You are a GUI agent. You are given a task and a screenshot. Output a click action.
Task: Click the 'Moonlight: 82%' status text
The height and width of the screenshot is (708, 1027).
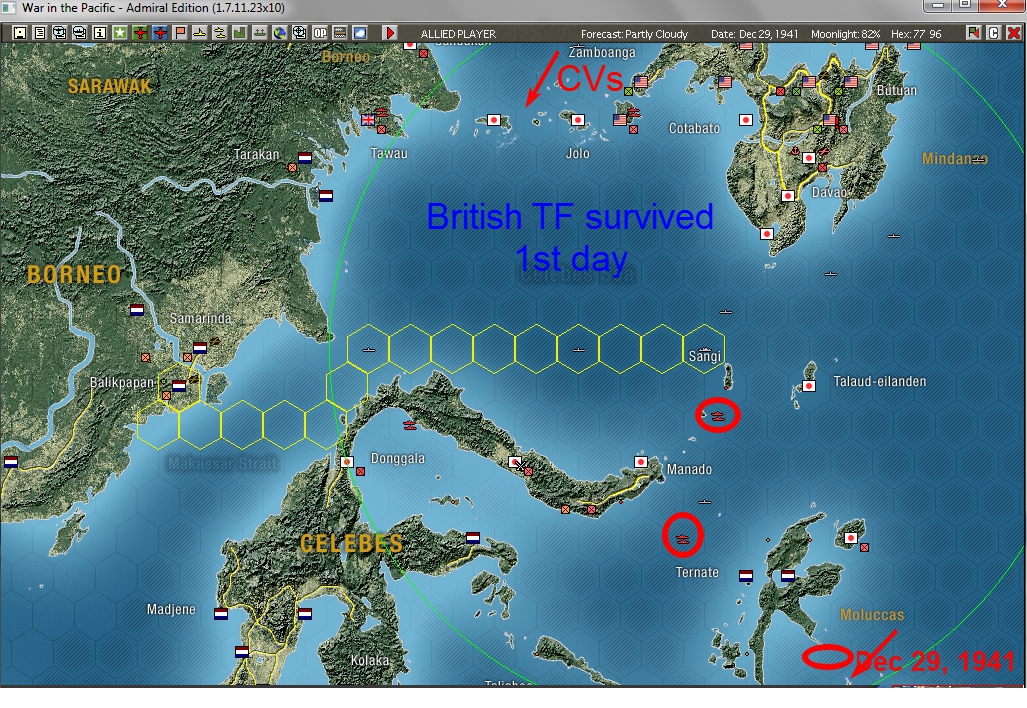[x=846, y=34]
